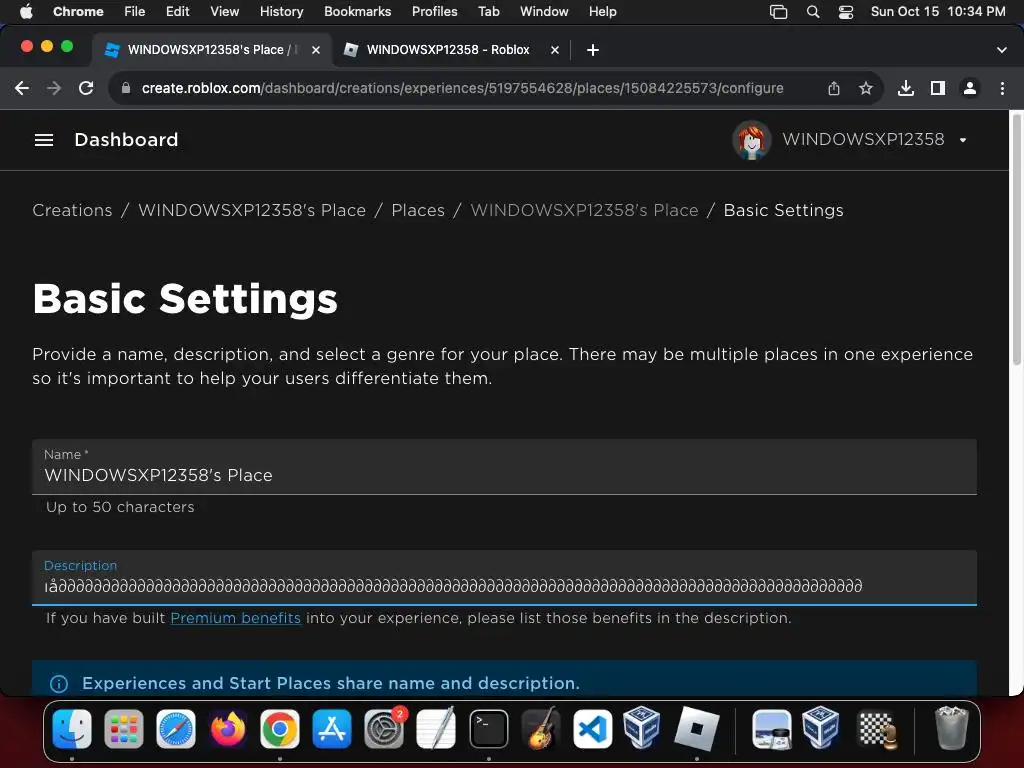Switch to WINDOWSXP12358 - Roblox tab
This screenshot has width=1024, height=768.
447,50
